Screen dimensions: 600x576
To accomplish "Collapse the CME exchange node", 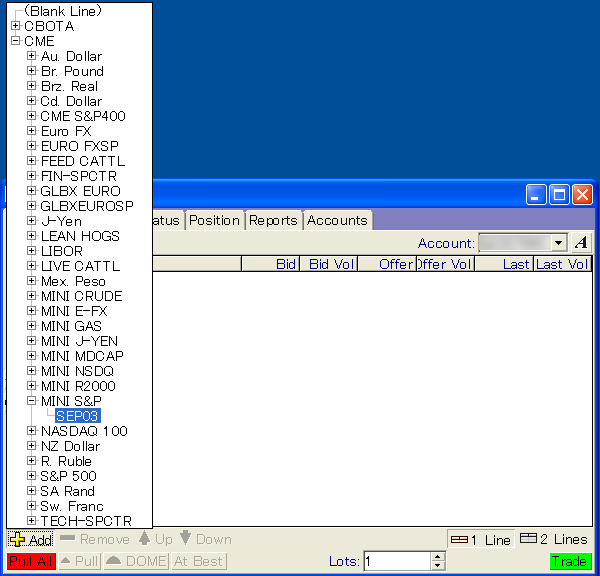I will [15, 41].
